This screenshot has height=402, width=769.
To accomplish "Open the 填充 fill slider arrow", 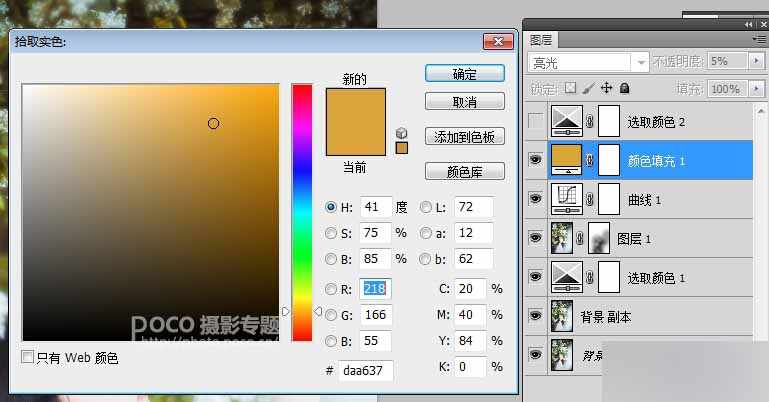I will [756, 89].
